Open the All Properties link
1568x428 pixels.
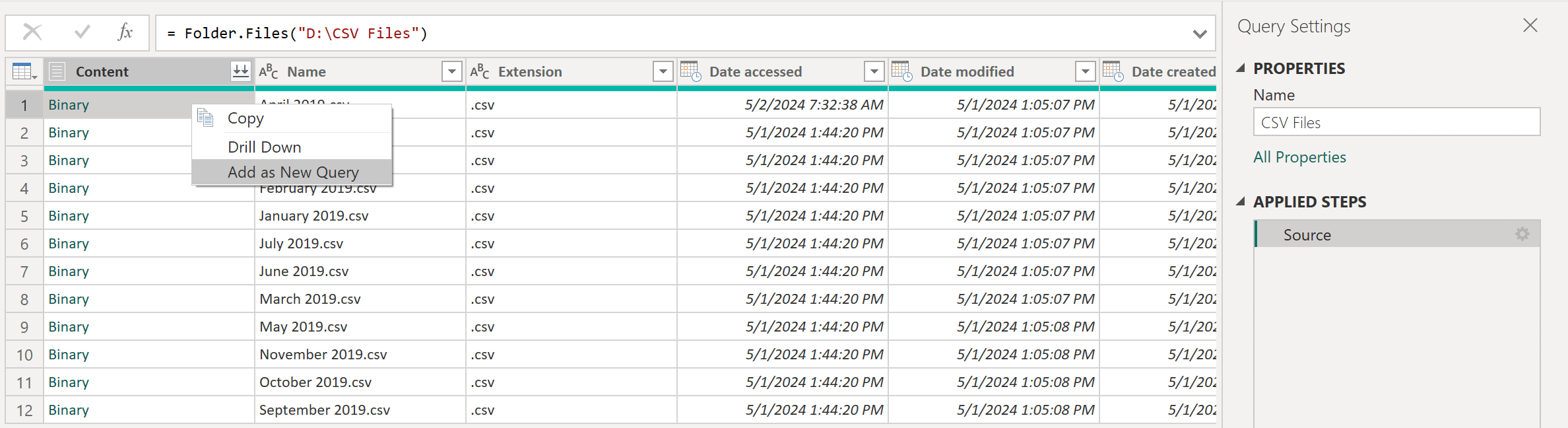pyautogui.click(x=1299, y=157)
